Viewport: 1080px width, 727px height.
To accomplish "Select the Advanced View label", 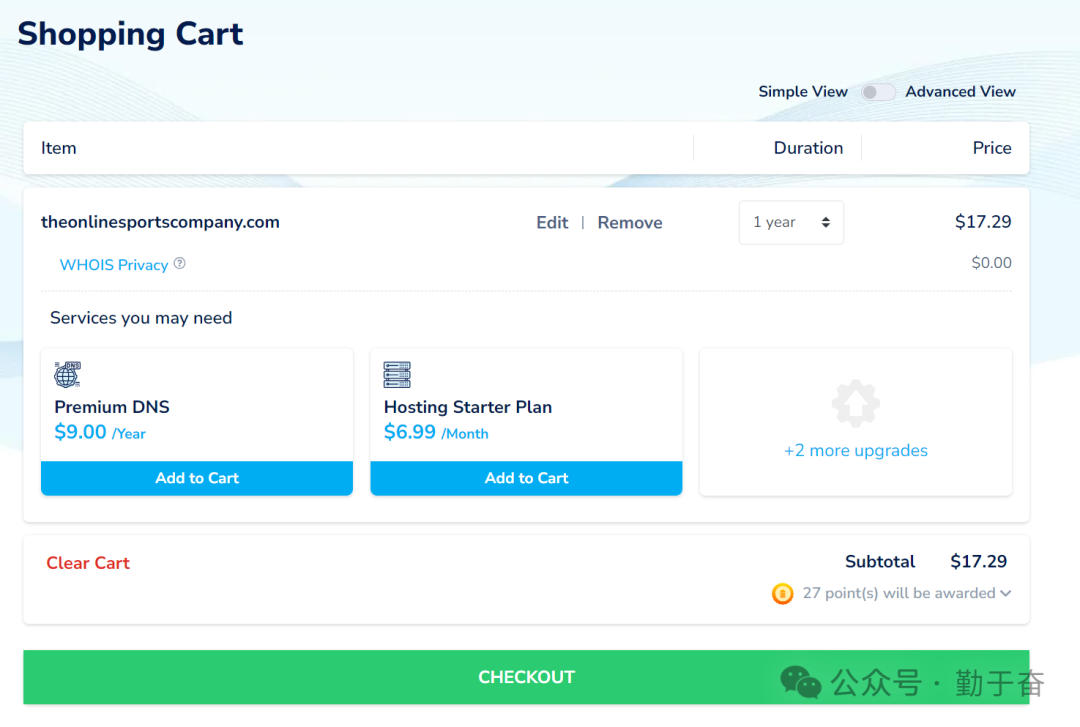I will [960, 92].
